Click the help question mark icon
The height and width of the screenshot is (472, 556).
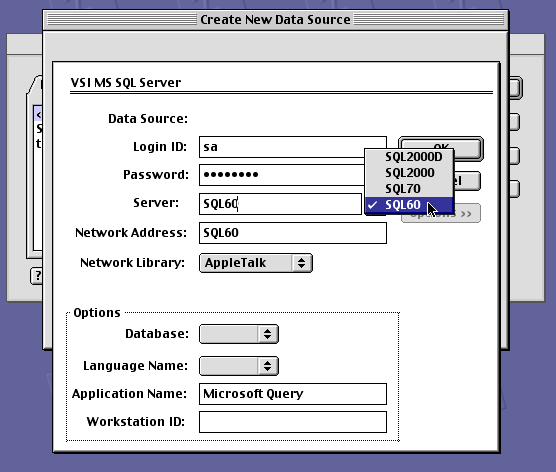pos(37,276)
